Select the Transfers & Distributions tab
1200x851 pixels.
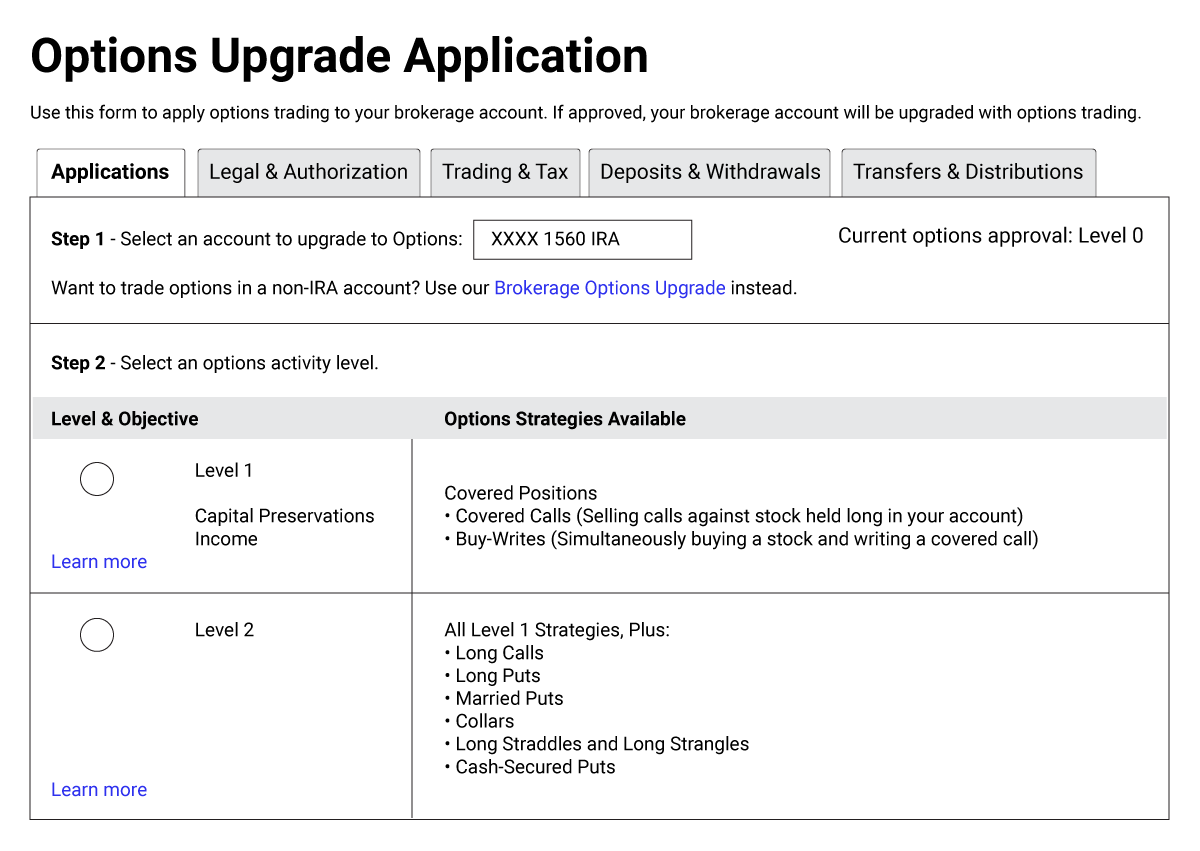pos(967,172)
